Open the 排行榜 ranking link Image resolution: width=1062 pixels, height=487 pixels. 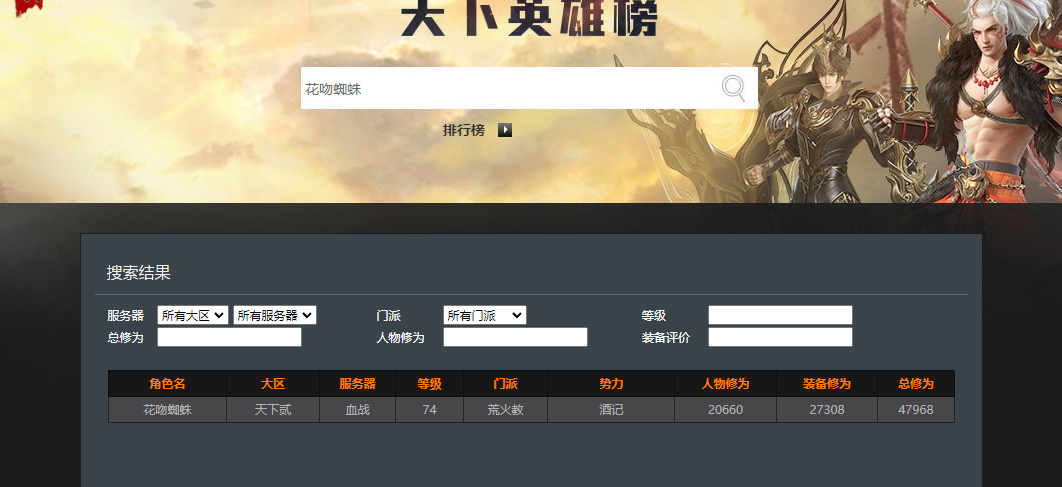pos(464,130)
